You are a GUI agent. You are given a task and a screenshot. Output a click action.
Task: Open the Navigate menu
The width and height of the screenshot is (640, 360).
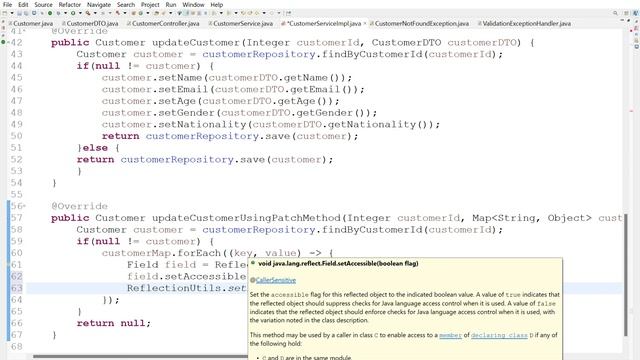tap(99, 5)
